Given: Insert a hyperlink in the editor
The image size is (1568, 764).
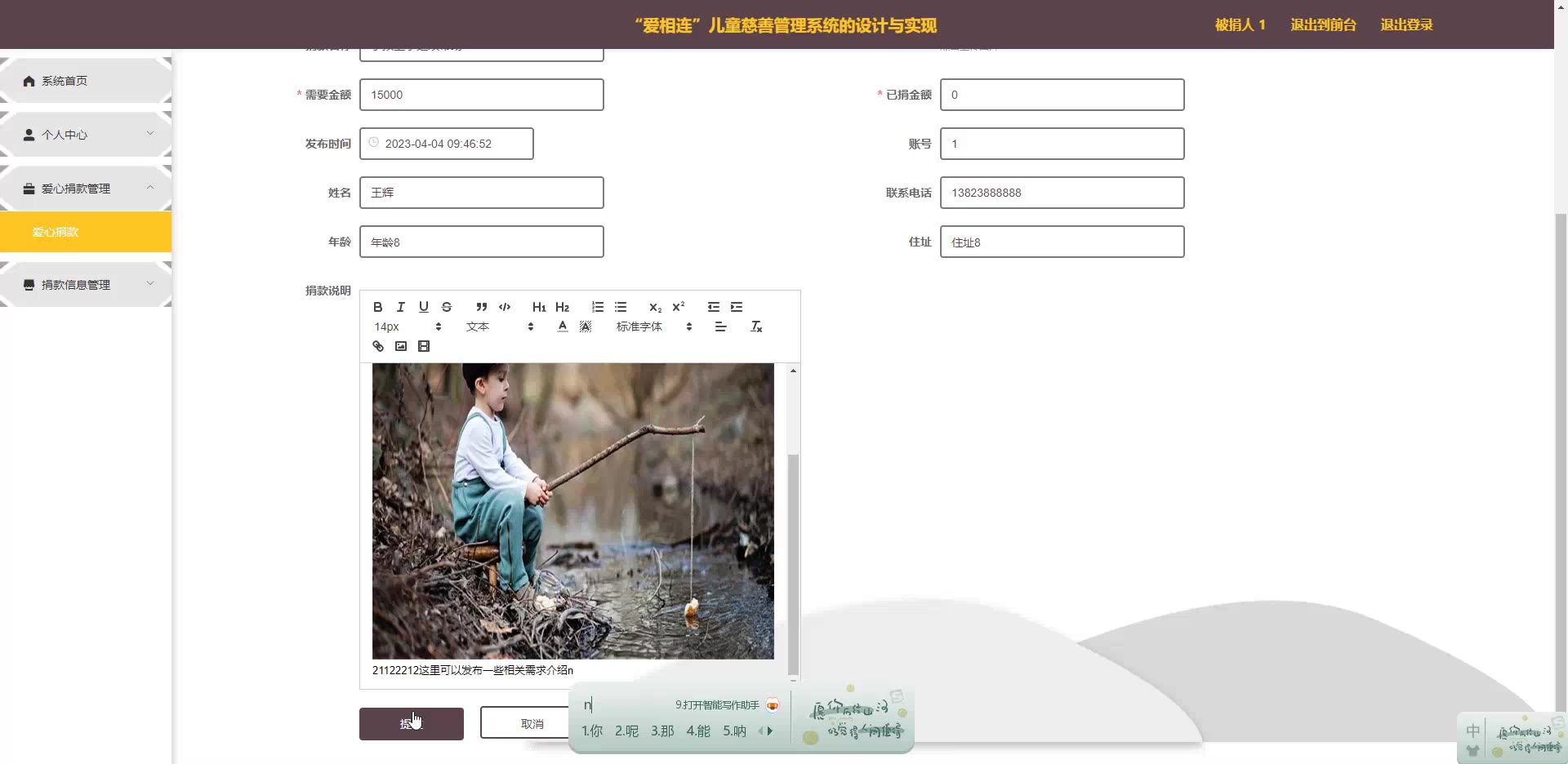Looking at the screenshot, I should pyautogui.click(x=378, y=346).
